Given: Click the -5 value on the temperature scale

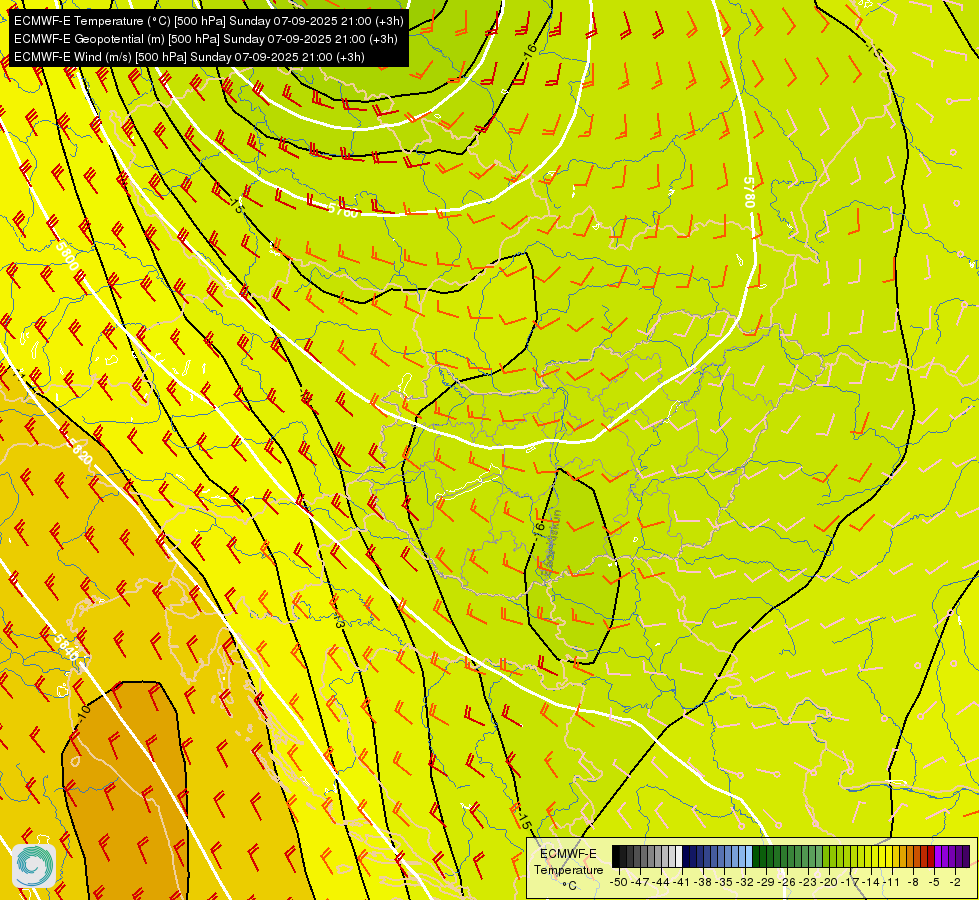Looking at the screenshot, I should [935, 882].
